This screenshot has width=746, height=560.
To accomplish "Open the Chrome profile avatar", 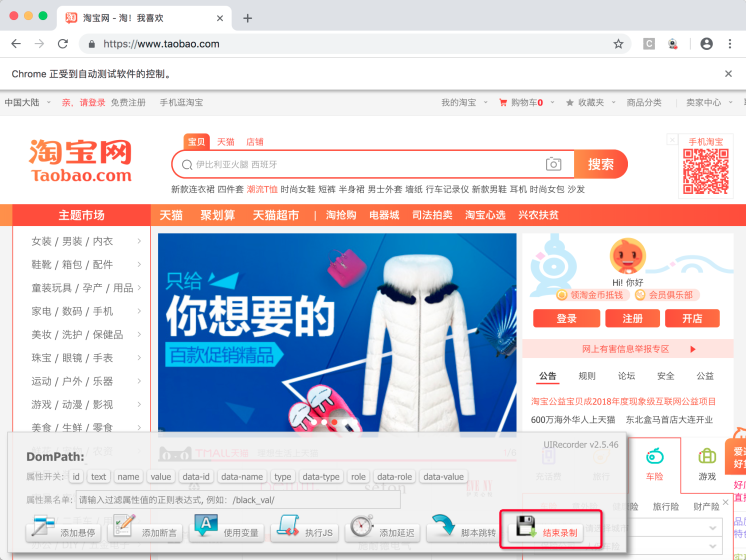I will pos(707,44).
